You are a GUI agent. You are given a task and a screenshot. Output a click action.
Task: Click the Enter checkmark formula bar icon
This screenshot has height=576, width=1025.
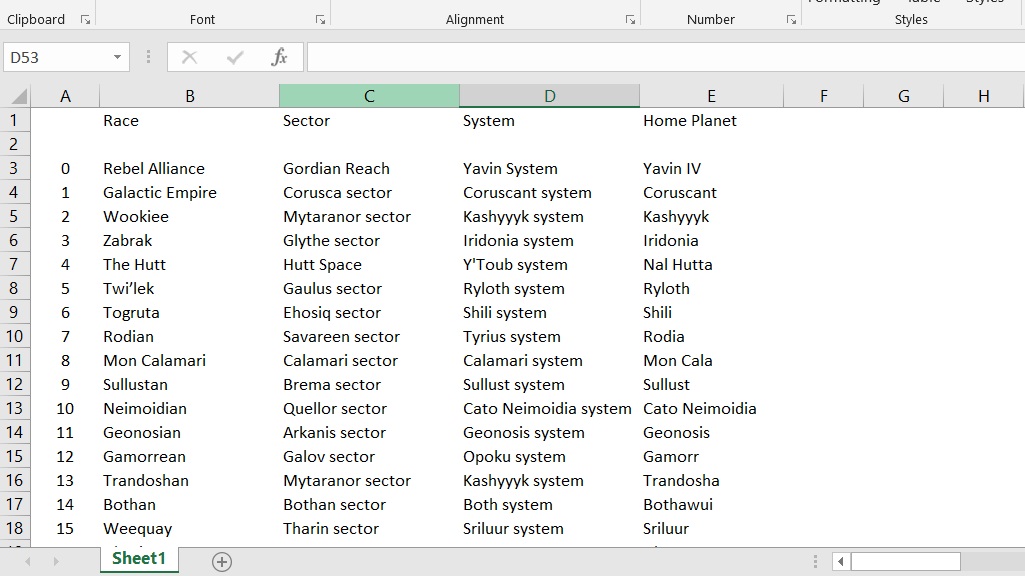click(x=235, y=58)
